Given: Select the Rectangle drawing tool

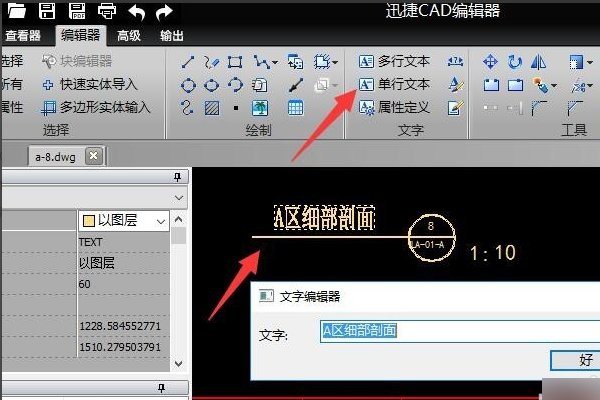Looking at the screenshot, I should [x=235, y=62].
